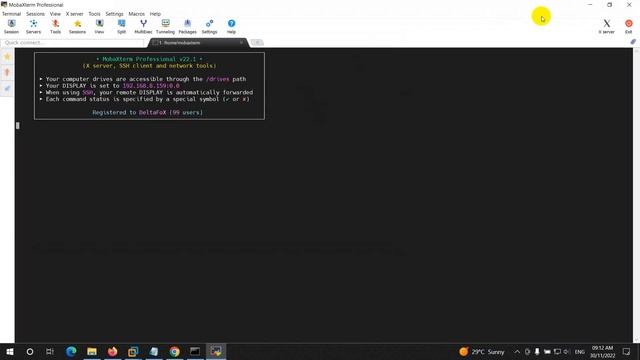Open the notification center icon
Screen dimensions: 640x360
(626, 351)
